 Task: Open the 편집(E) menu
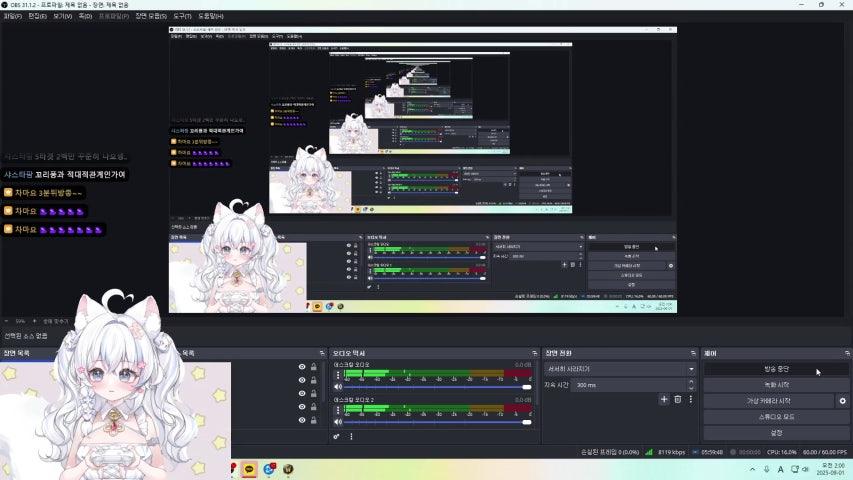(38, 16)
